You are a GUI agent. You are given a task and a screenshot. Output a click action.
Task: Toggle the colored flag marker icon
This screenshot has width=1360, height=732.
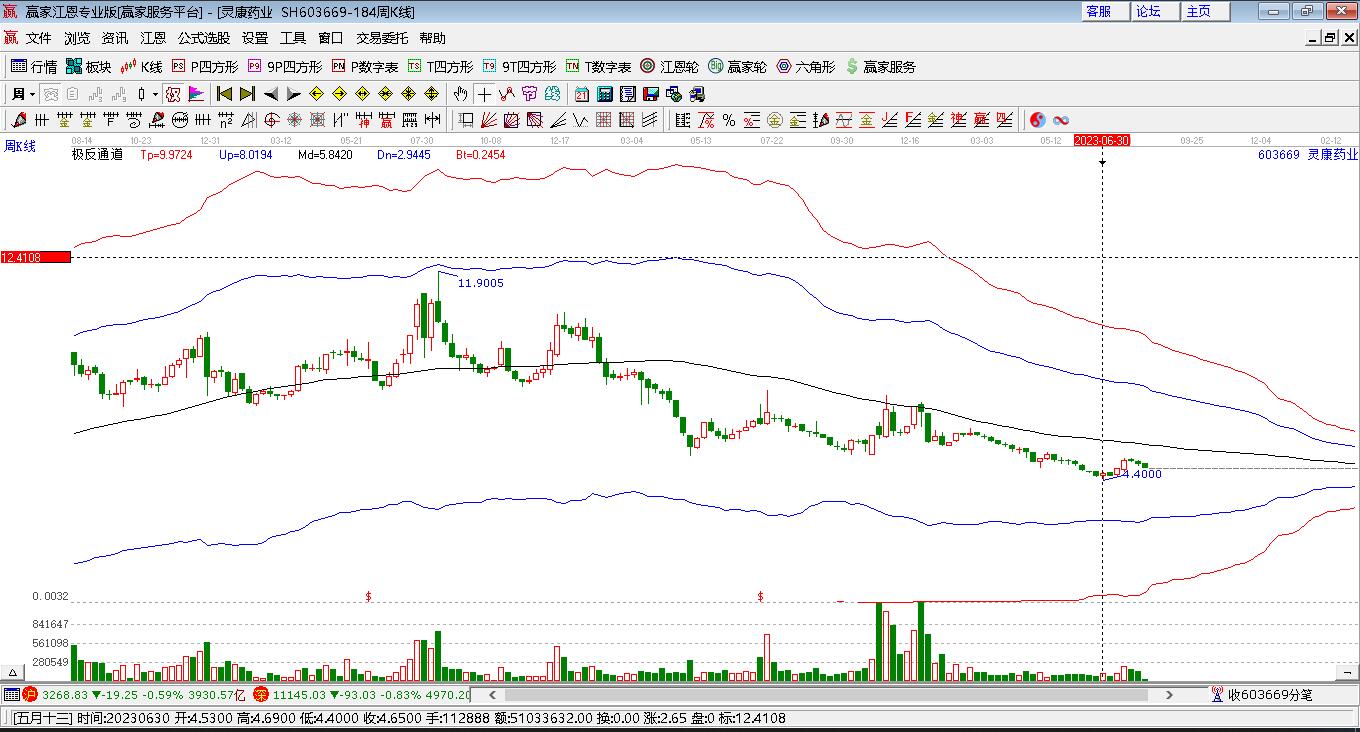pos(196,94)
